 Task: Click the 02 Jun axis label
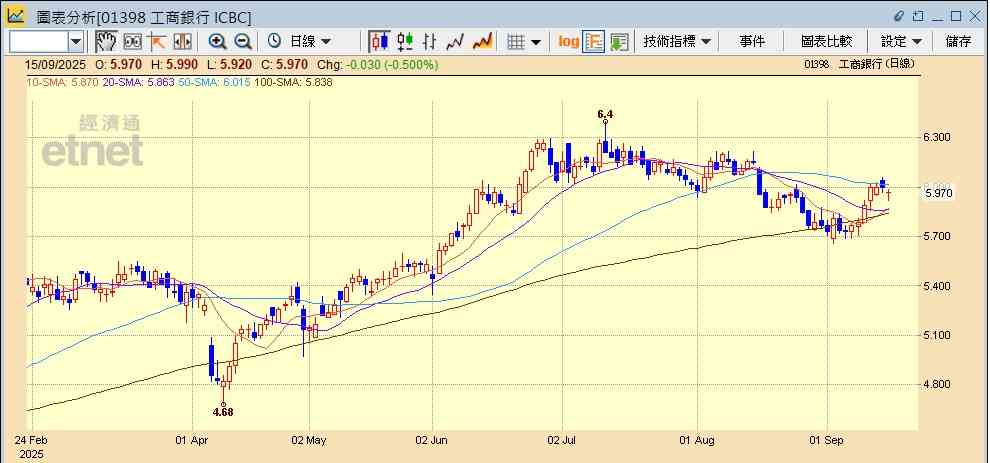[x=433, y=440]
